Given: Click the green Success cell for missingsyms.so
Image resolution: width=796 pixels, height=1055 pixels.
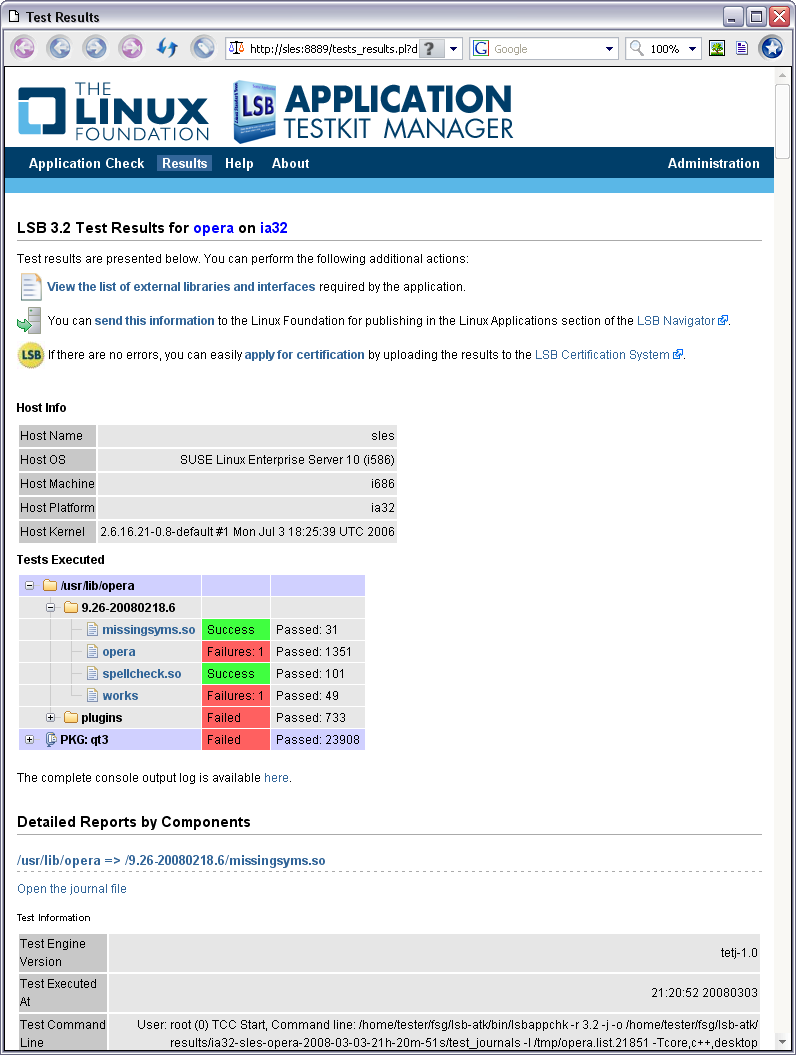Looking at the screenshot, I should coord(236,630).
